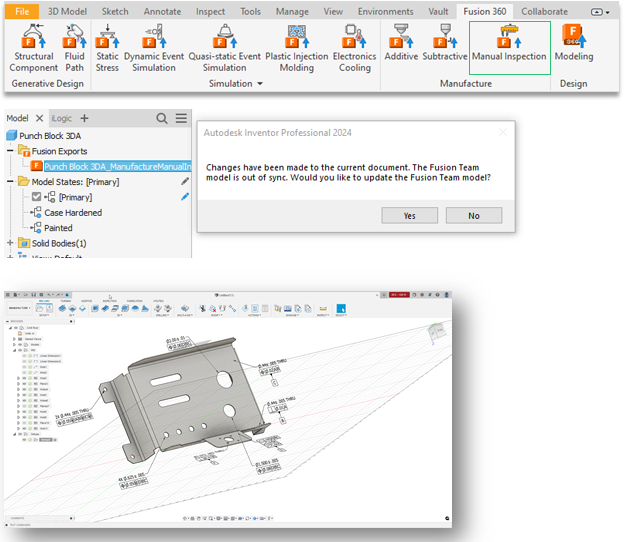Image resolution: width=624 pixels, height=542 pixels.
Task: Switch to the 3D Model ribbon tab
Action: (x=67, y=12)
